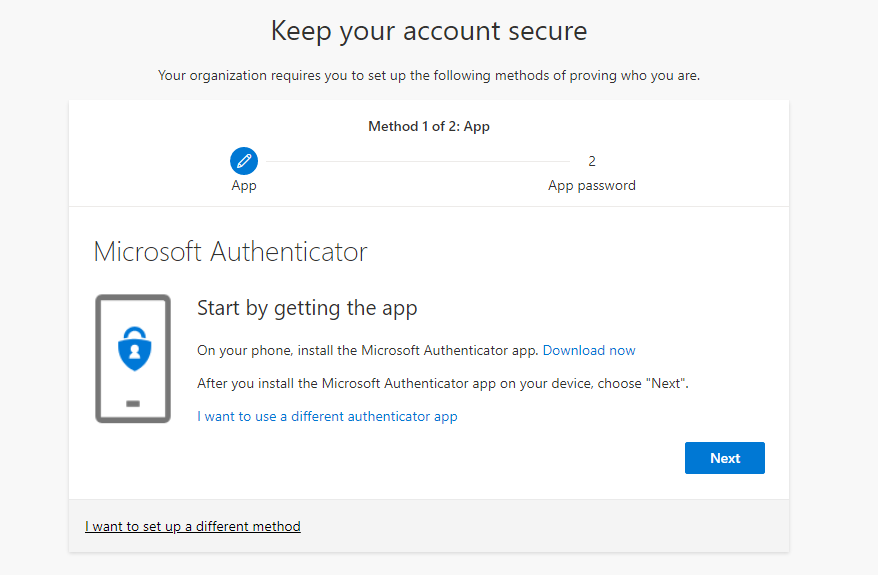
Task: Click the progress line between steps
Action: point(418,161)
